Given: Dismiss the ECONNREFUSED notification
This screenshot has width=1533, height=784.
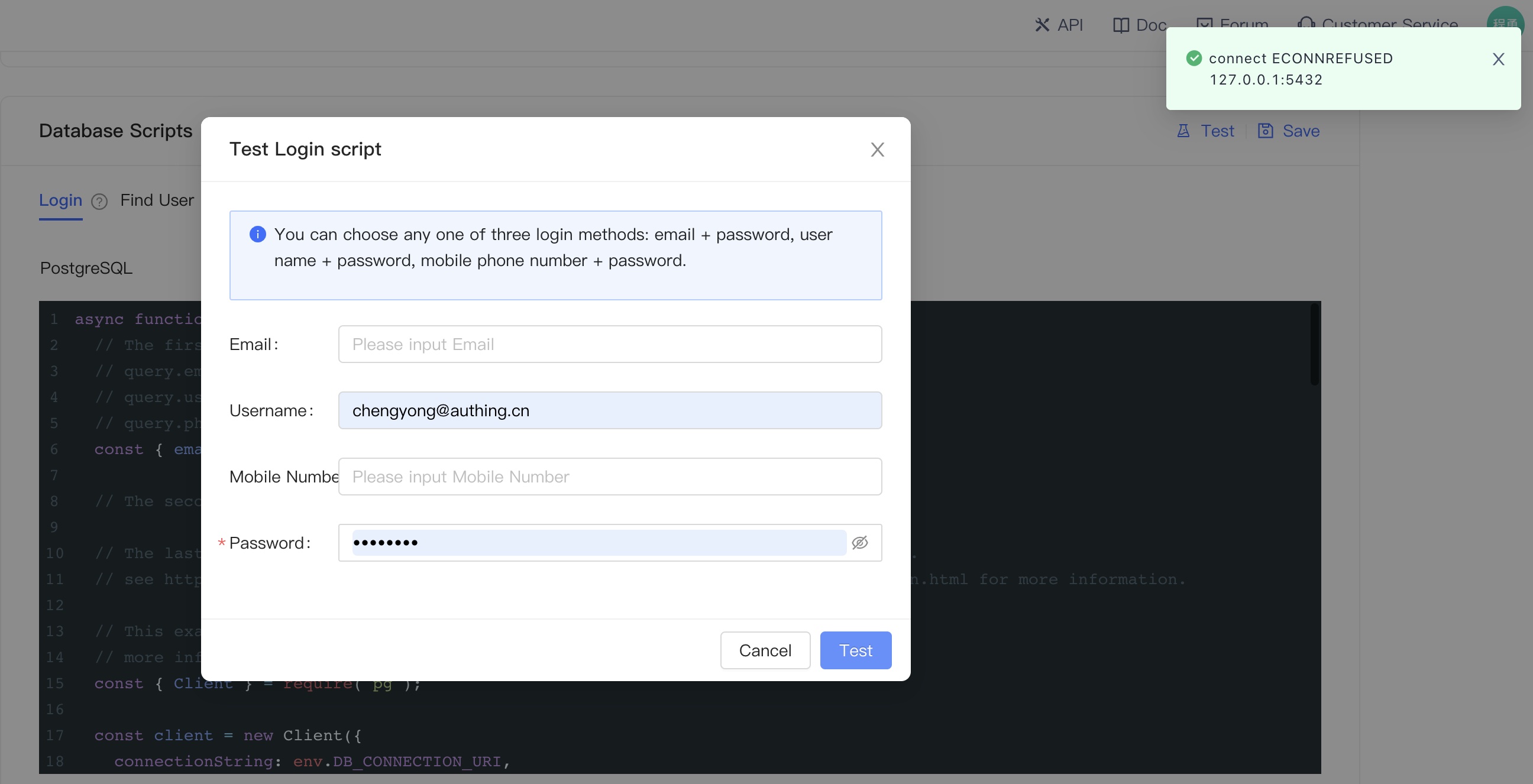Looking at the screenshot, I should tap(1498, 59).
